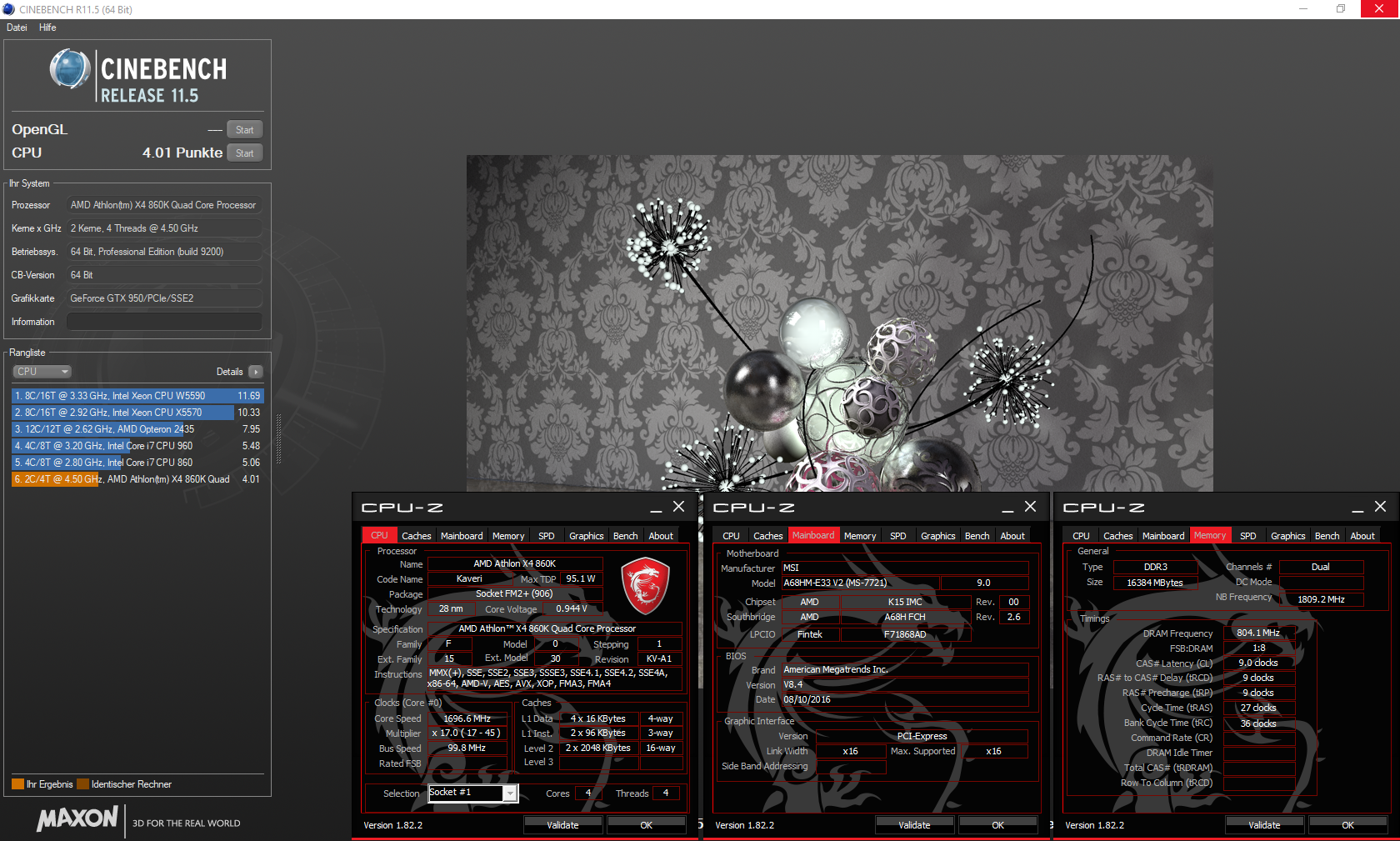Click the Cinebench sphere logo icon

pyautogui.click(x=70, y=69)
